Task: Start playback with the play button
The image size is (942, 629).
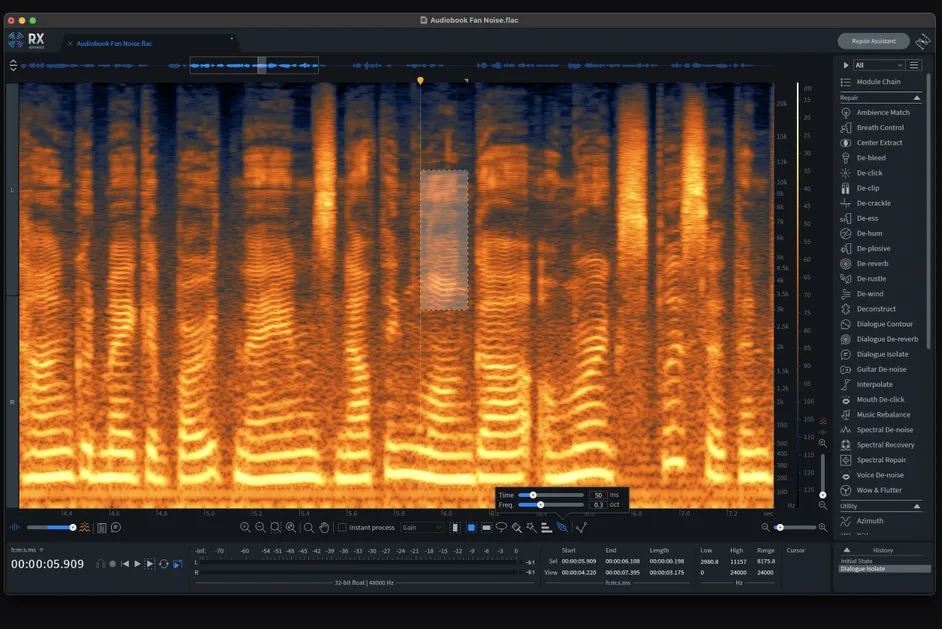Action: [137, 564]
